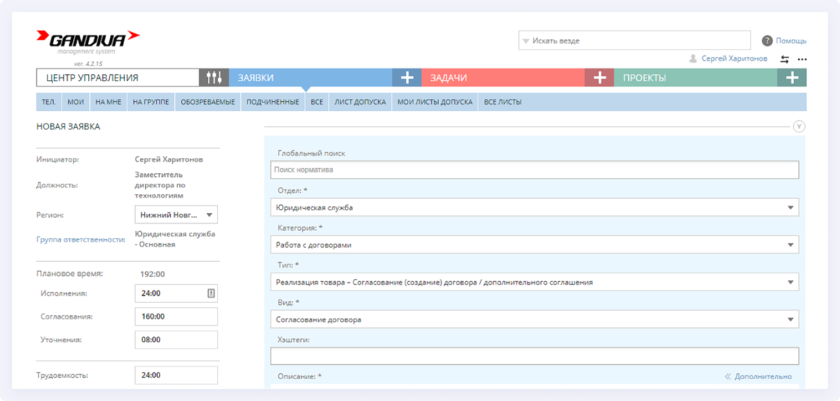Create new project with Проекты plus

[x=792, y=77]
